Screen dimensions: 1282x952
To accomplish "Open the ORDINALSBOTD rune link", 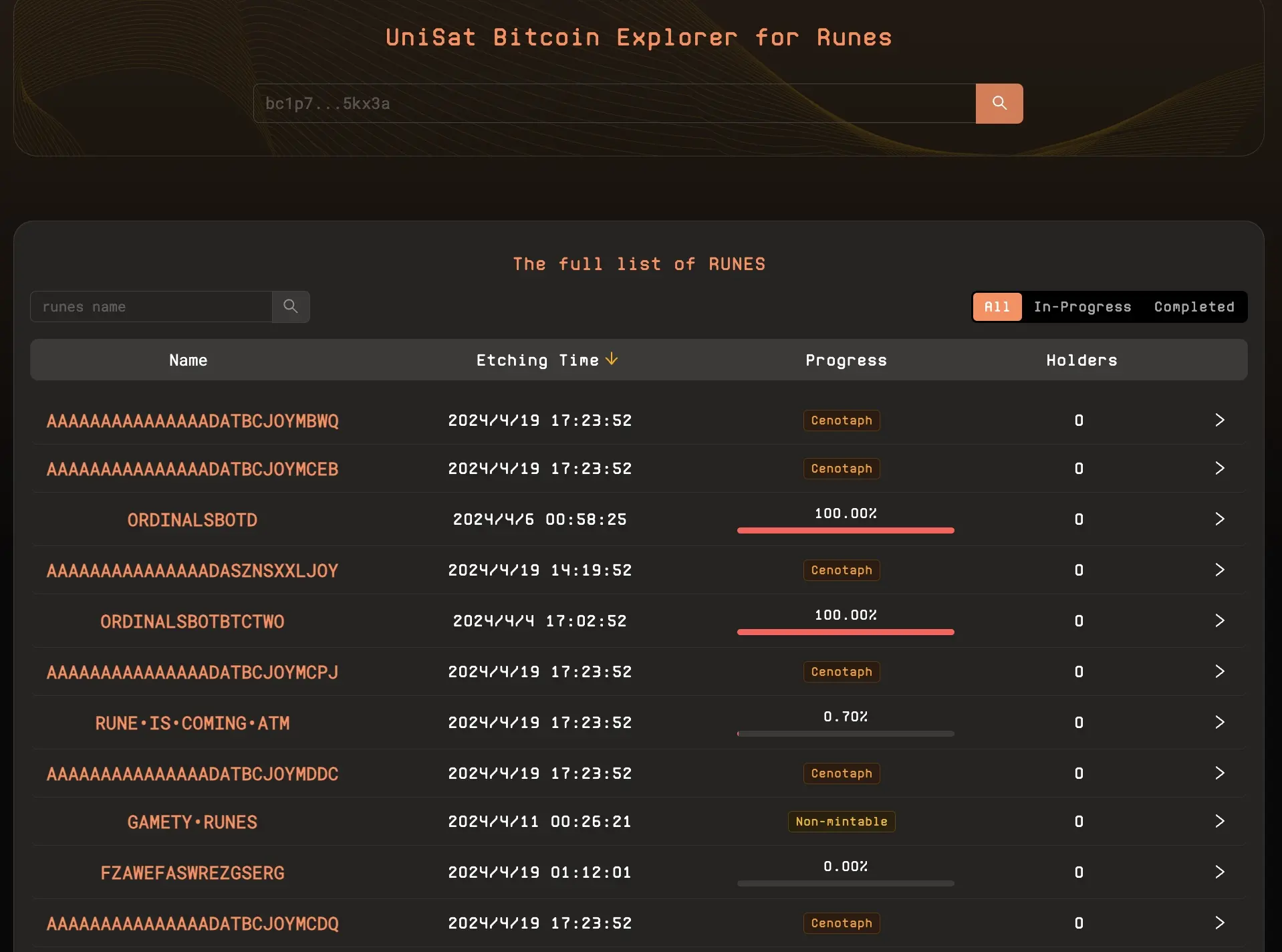I will tap(192, 520).
